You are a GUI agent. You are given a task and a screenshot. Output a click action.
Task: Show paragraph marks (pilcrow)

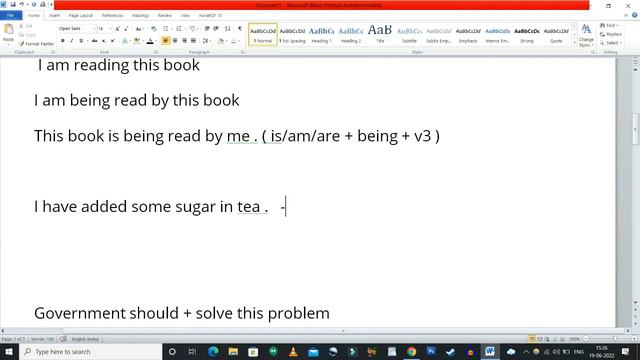[240, 29]
